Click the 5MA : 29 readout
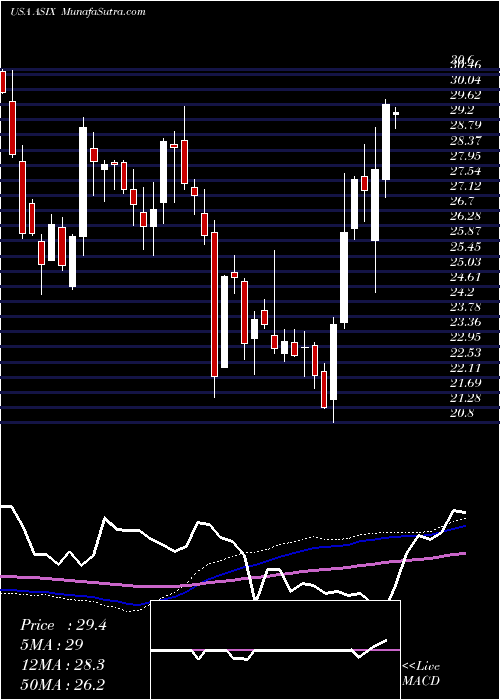The image size is (500, 700). coord(52,645)
